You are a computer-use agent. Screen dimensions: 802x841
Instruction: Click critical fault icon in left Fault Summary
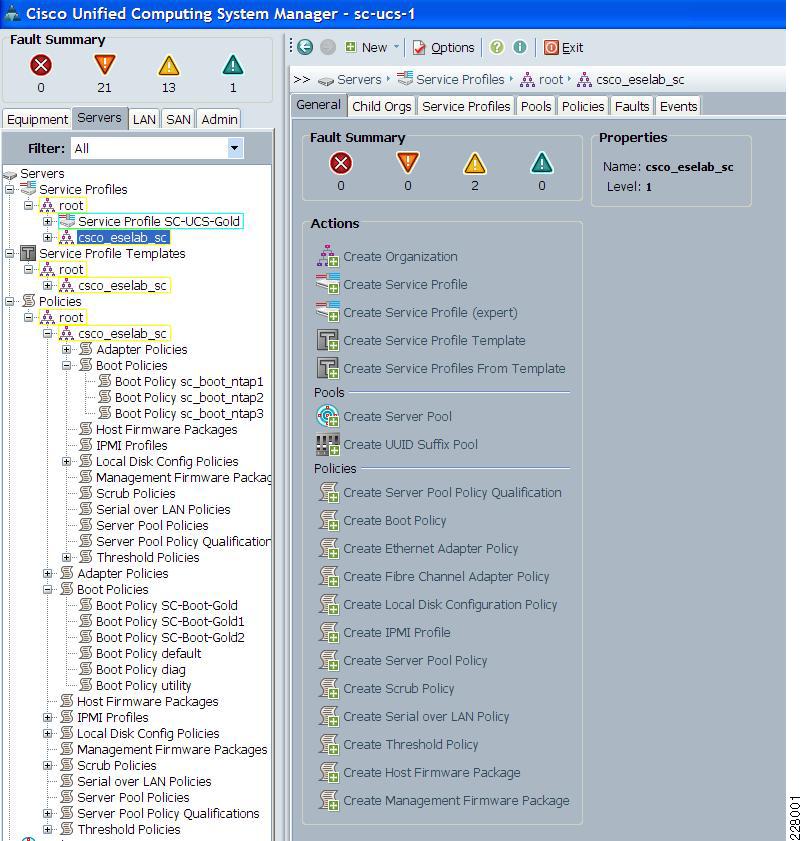tap(41, 66)
